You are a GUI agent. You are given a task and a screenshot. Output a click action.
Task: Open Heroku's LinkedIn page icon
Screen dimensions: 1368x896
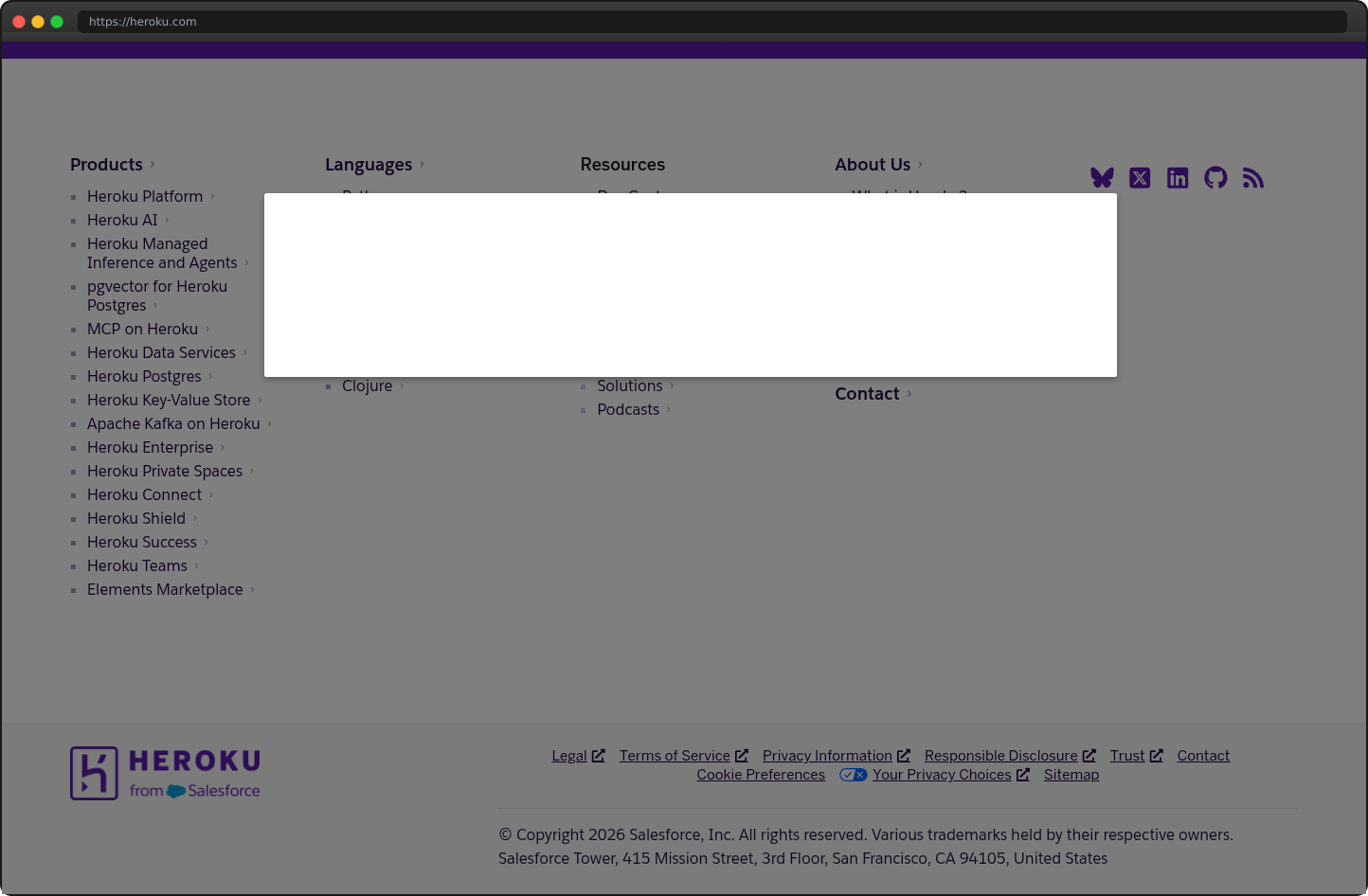(x=1178, y=177)
